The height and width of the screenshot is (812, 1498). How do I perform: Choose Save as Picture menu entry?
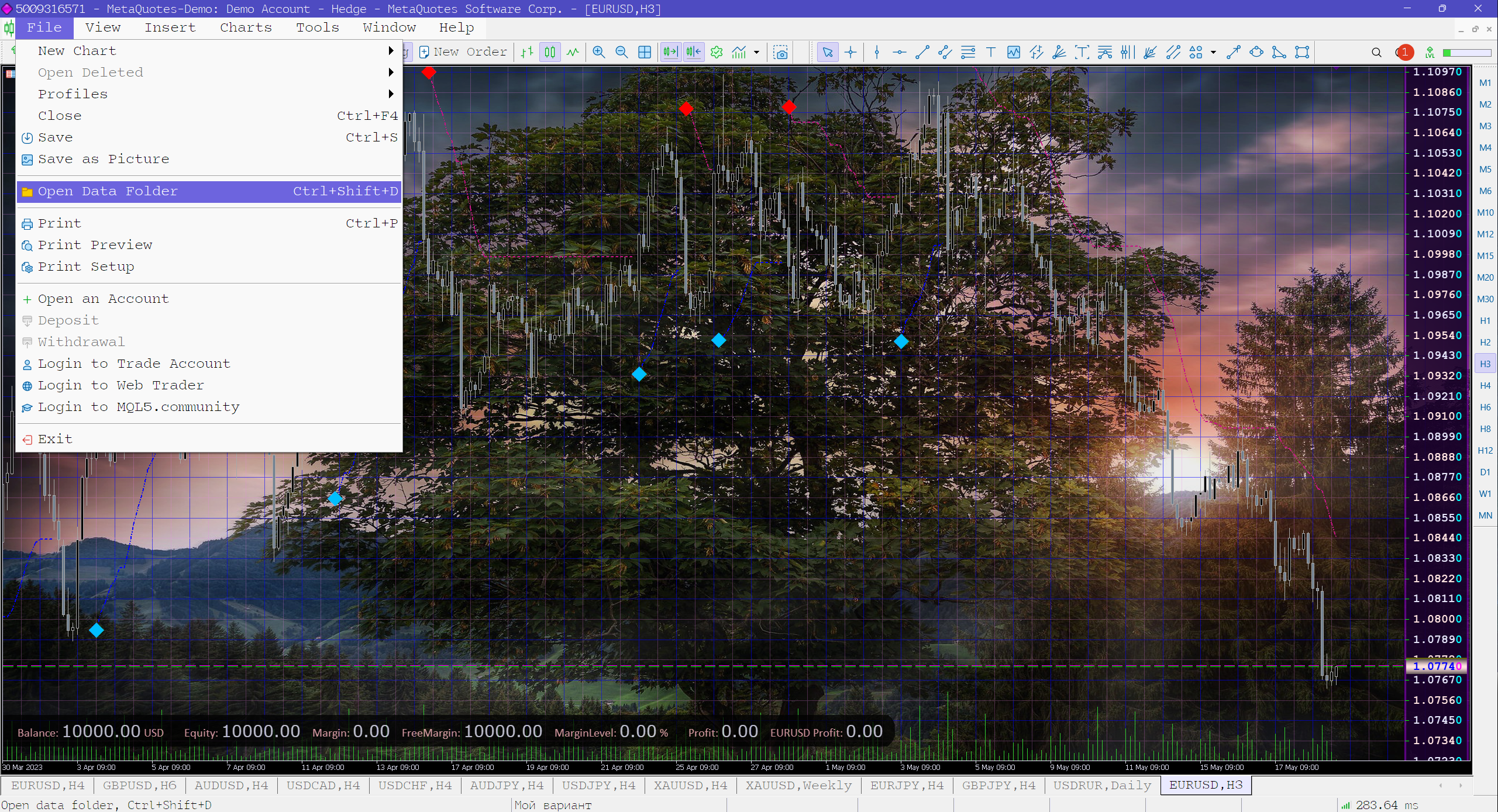pyautogui.click(x=104, y=159)
